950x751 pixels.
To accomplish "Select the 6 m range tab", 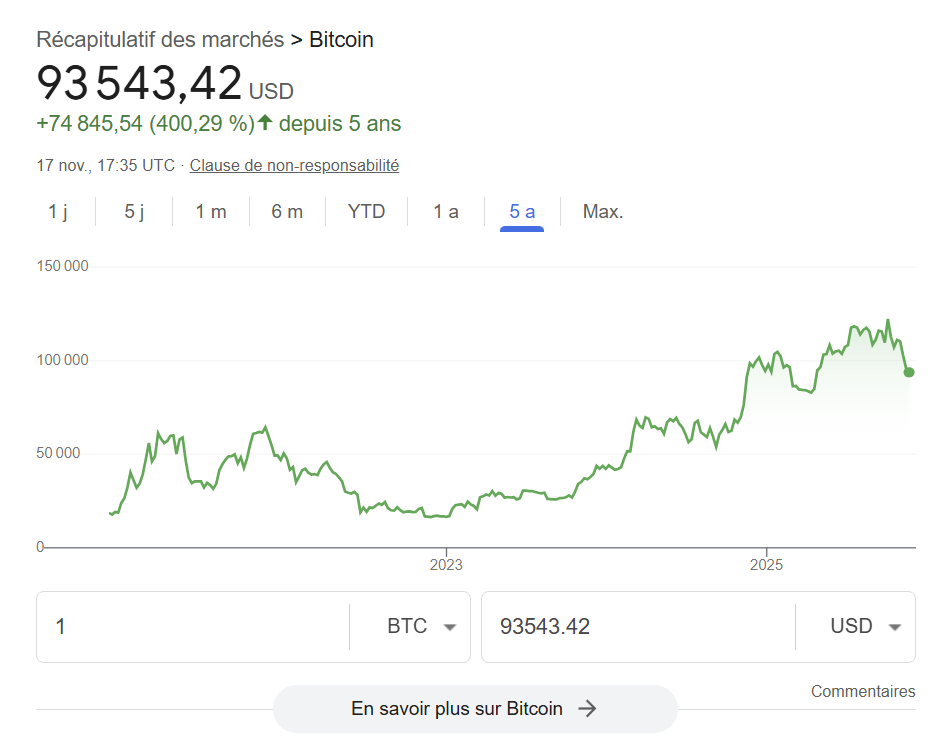I will pyautogui.click(x=287, y=212).
